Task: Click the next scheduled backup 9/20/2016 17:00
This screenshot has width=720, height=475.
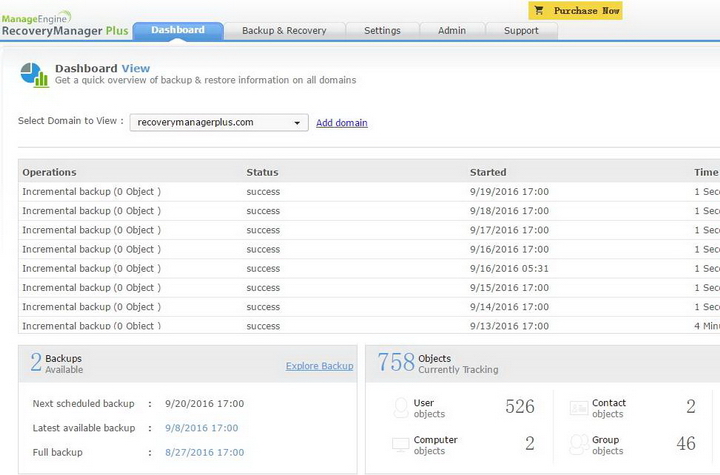Action: (204, 404)
